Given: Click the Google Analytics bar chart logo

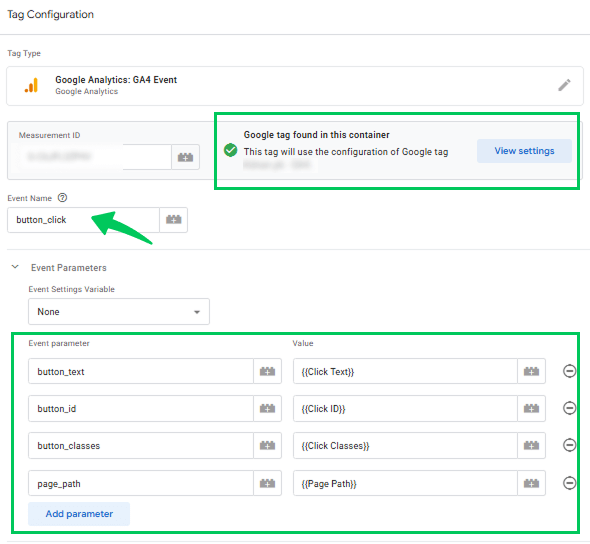Looking at the screenshot, I should tap(32, 85).
